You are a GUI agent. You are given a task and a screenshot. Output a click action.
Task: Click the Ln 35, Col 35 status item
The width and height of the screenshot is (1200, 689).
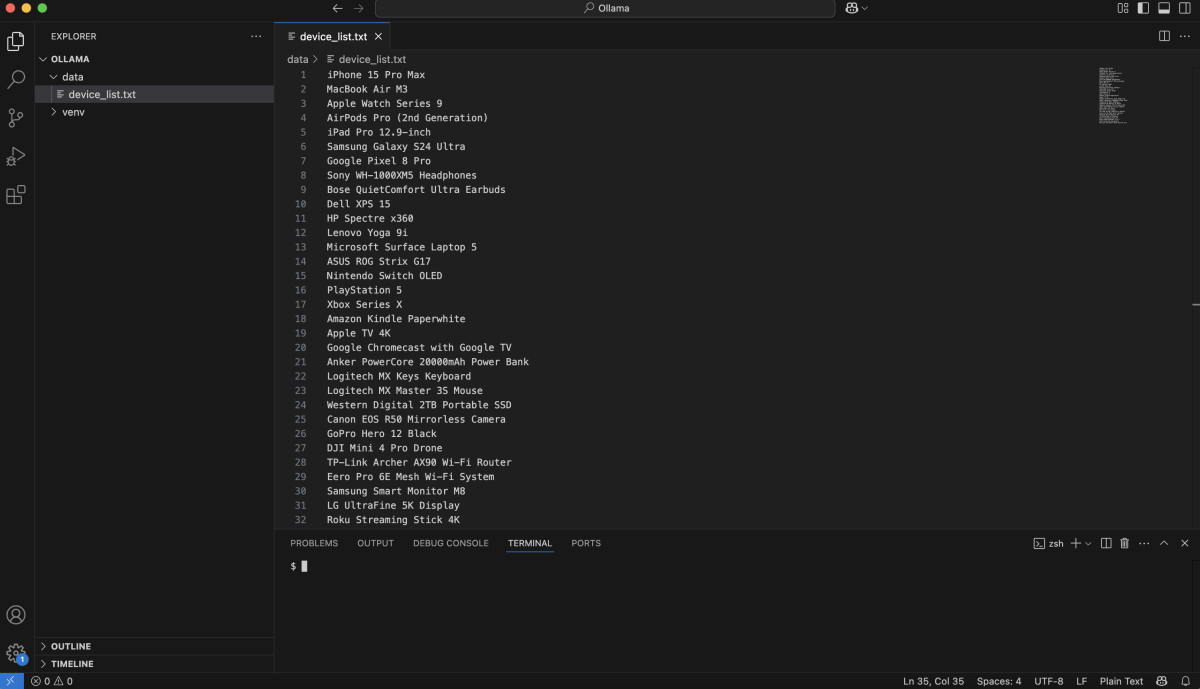point(934,681)
